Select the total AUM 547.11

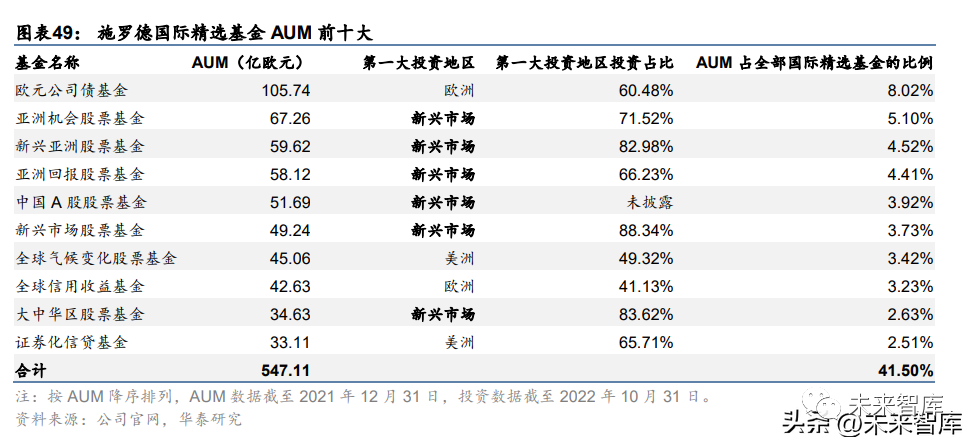(x=285, y=371)
